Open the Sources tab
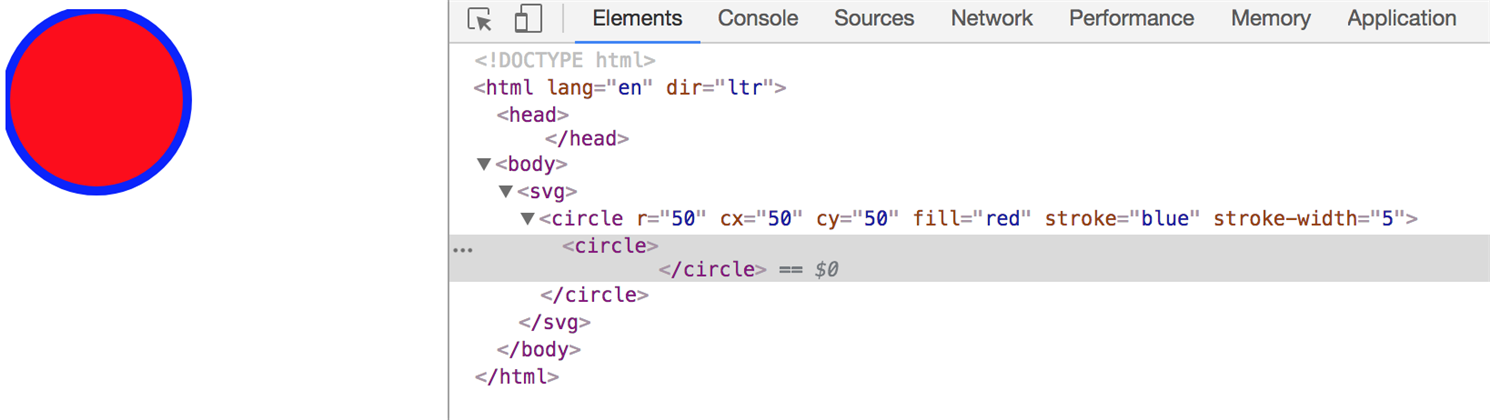Viewport: 1490px width, 420px height. point(874,19)
